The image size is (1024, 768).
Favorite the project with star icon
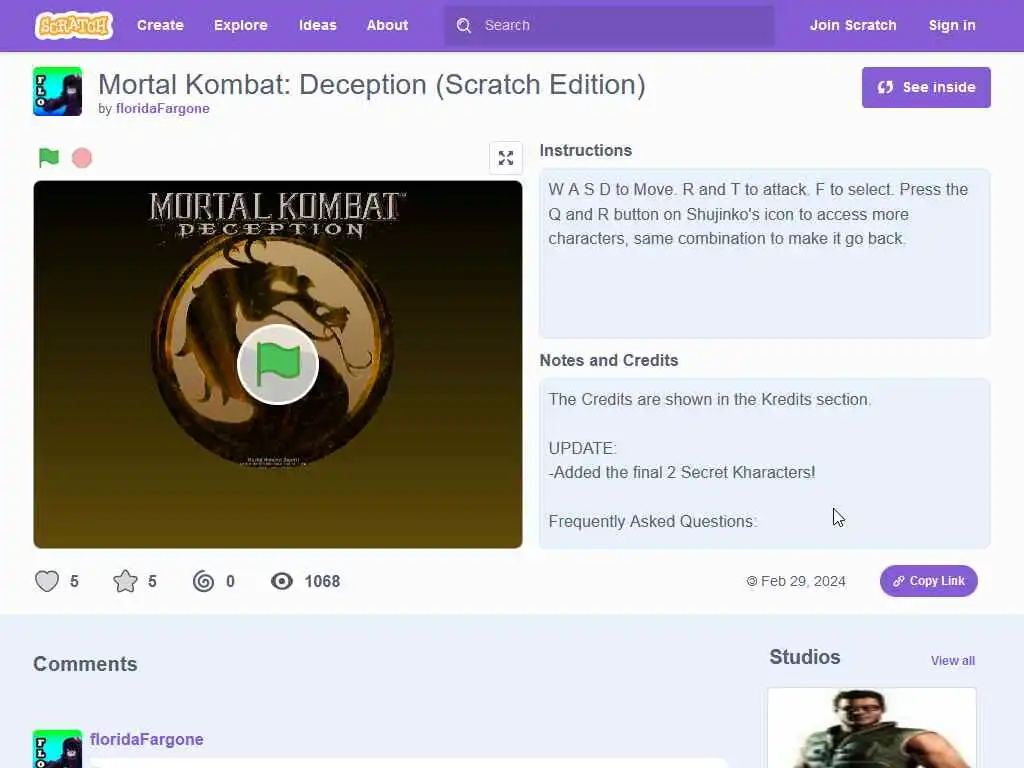[125, 581]
